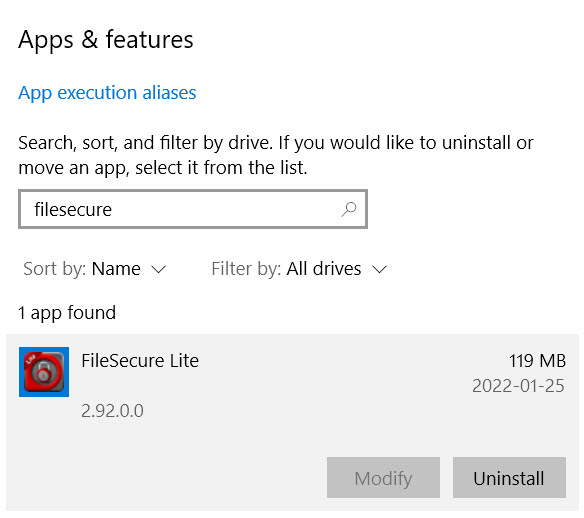Open the App execution aliases link
Image resolution: width=584 pixels, height=518 pixels.
click(x=107, y=93)
